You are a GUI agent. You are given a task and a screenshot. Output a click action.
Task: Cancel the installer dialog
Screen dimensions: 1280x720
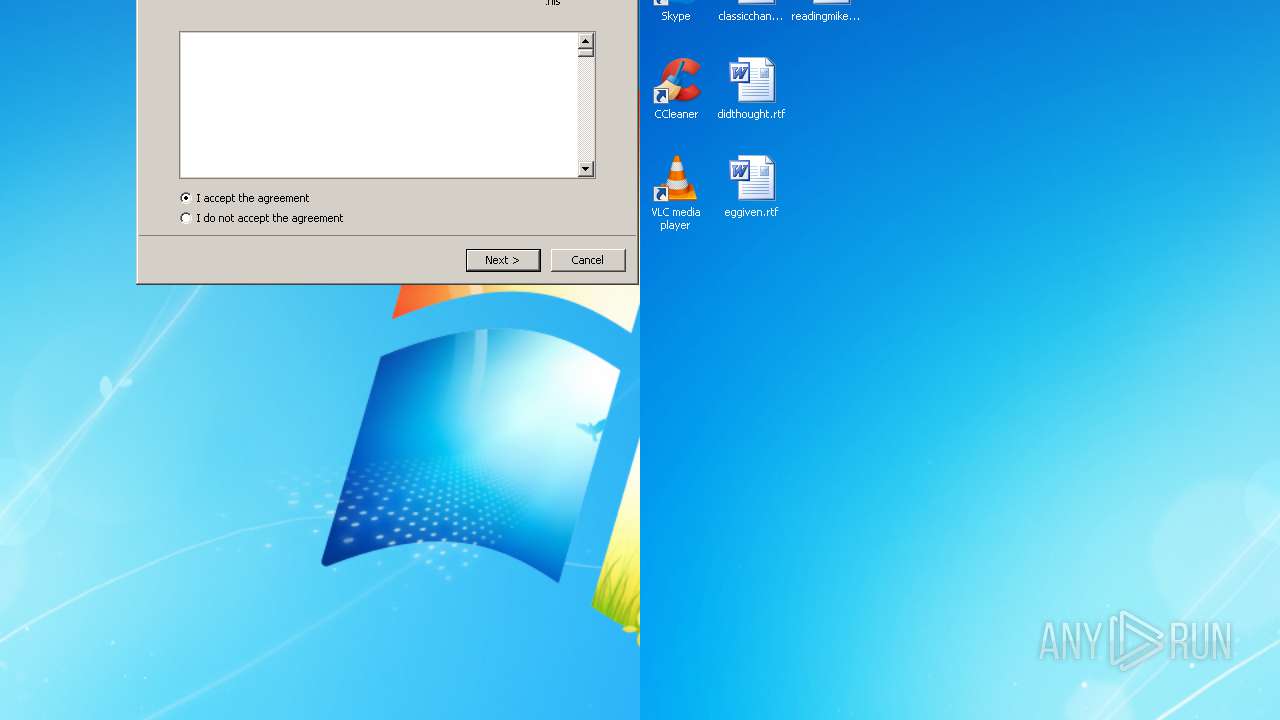588,260
